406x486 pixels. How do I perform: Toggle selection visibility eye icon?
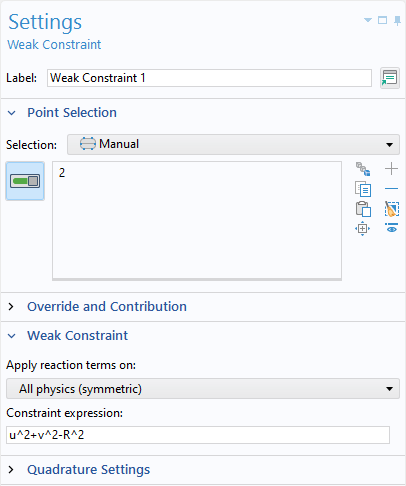point(392,228)
